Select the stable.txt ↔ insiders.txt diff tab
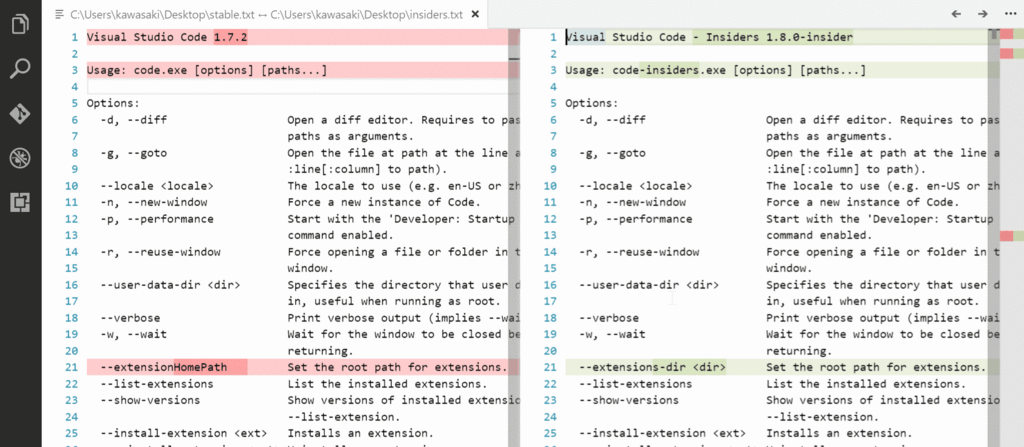The height and width of the screenshot is (447, 1024). tap(268, 14)
